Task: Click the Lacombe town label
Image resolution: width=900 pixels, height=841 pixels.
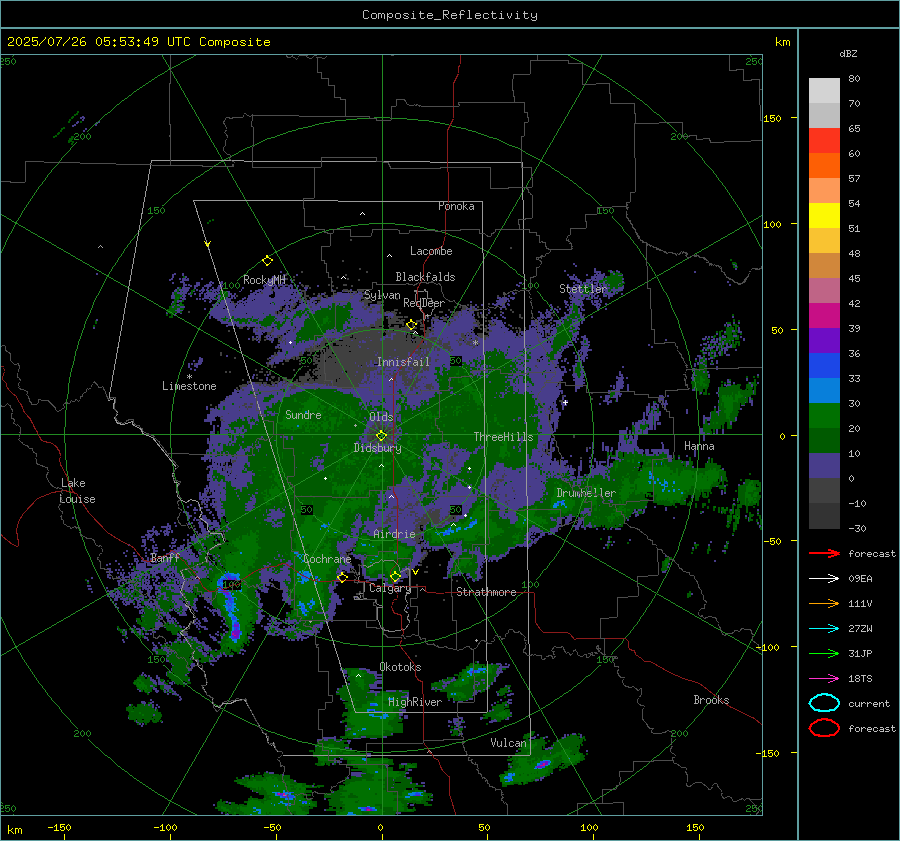Action: point(431,251)
